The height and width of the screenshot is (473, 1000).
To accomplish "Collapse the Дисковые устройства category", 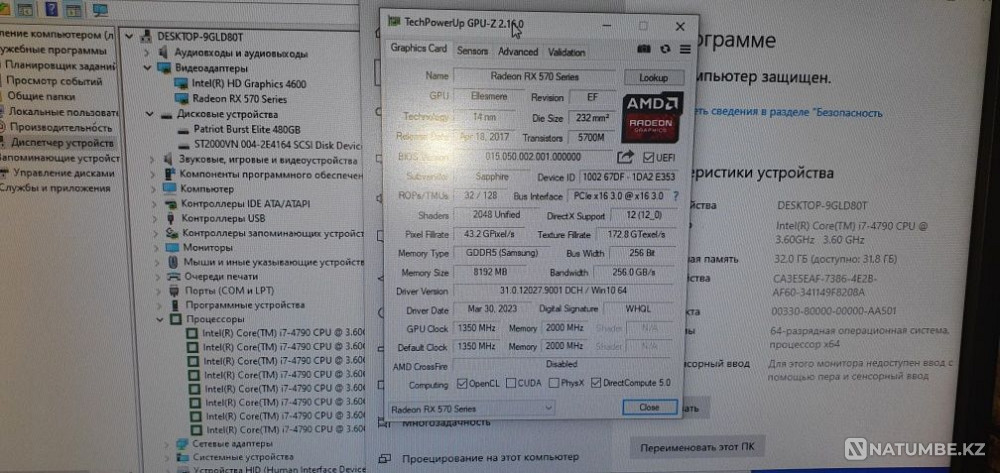I will click(x=149, y=115).
